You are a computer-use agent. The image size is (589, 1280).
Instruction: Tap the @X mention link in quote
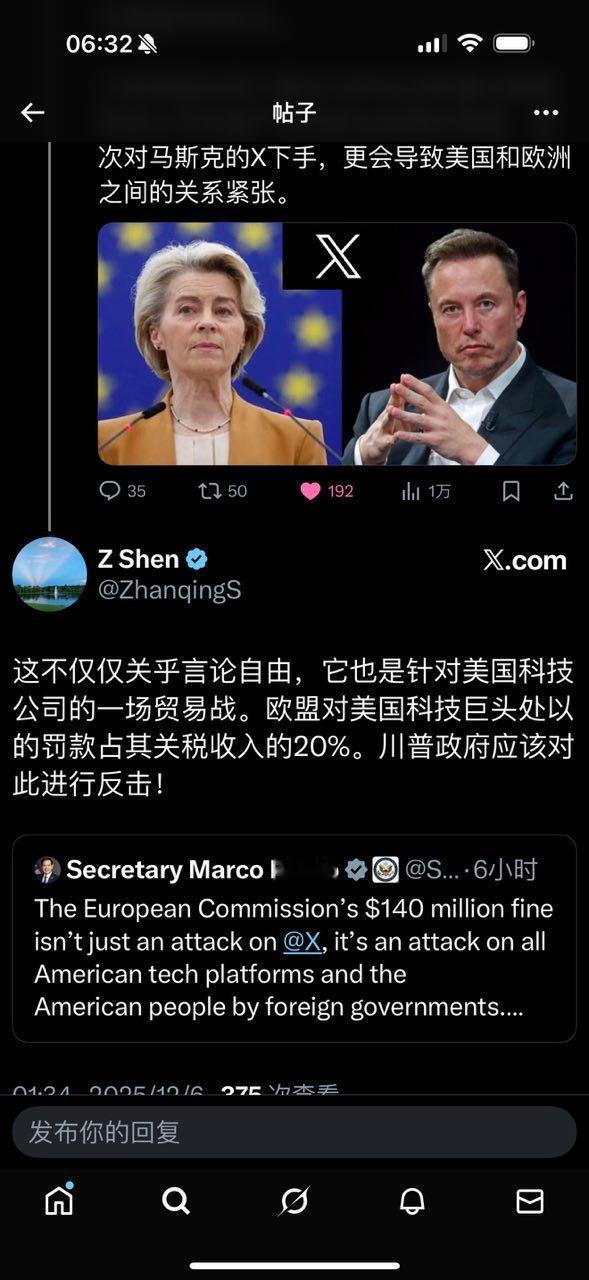[300, 941]
